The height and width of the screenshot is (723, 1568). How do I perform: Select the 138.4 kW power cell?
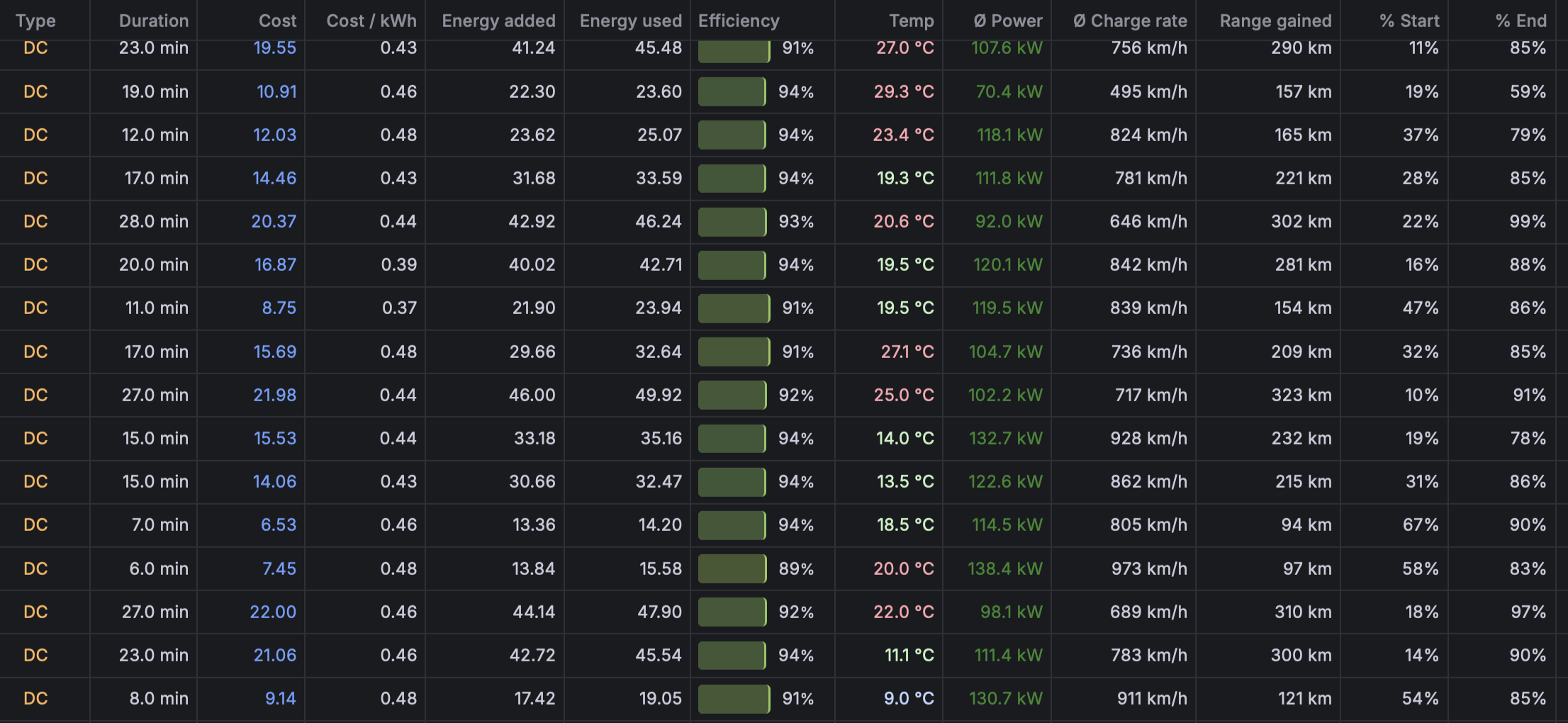pyautogui.click(x=1004, y=568)
